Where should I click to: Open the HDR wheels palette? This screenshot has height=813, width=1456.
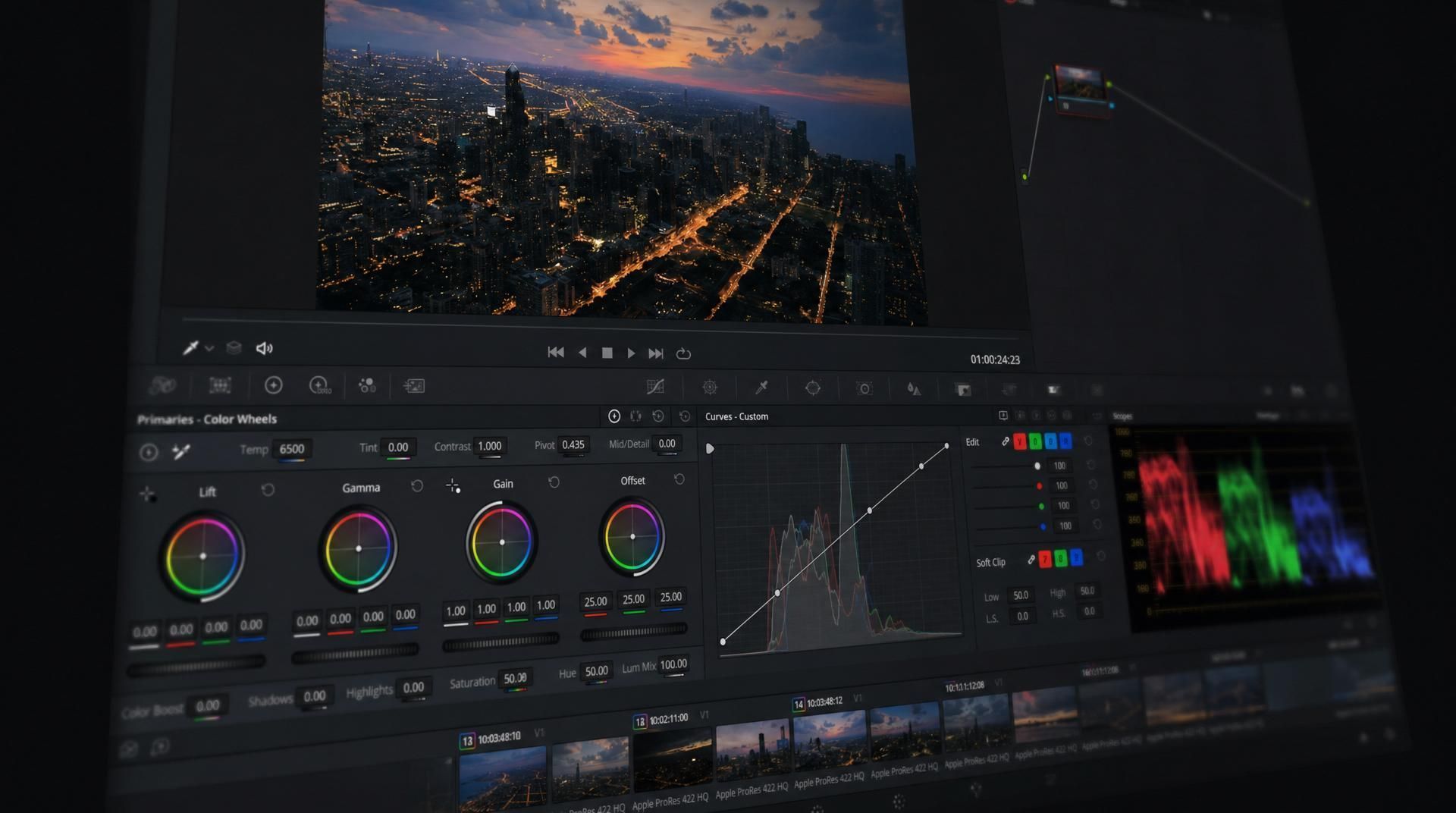(320, 385)
